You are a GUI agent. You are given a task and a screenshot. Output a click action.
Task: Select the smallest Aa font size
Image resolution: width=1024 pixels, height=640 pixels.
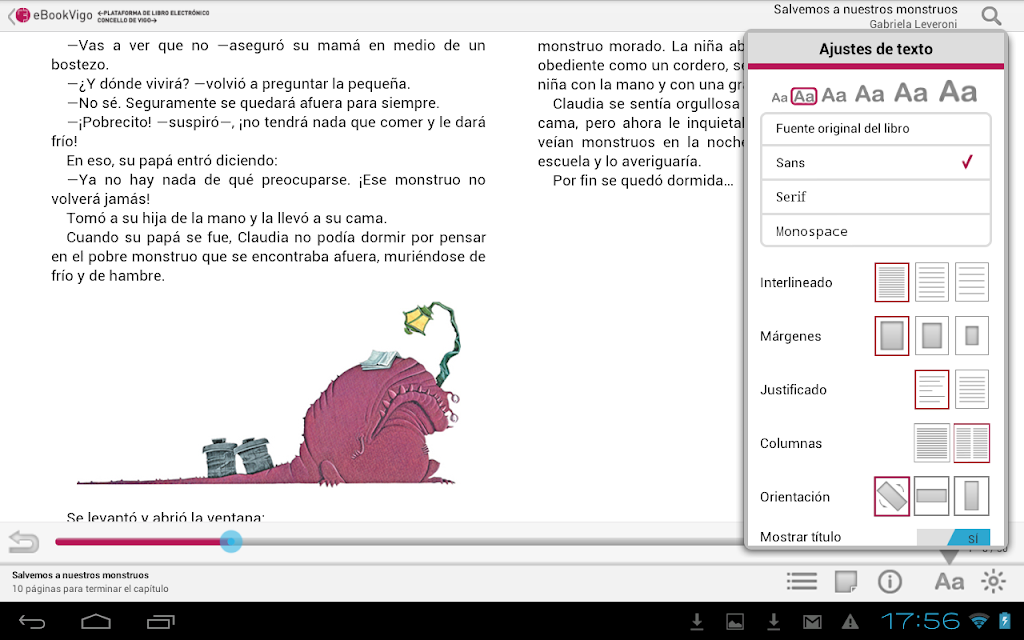779,98
